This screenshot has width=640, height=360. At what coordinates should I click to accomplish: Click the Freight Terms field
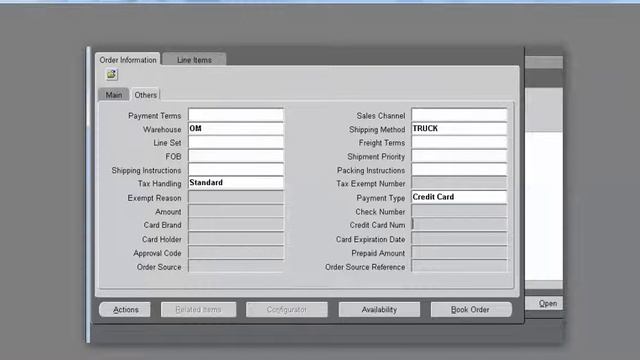pos(459,142)
